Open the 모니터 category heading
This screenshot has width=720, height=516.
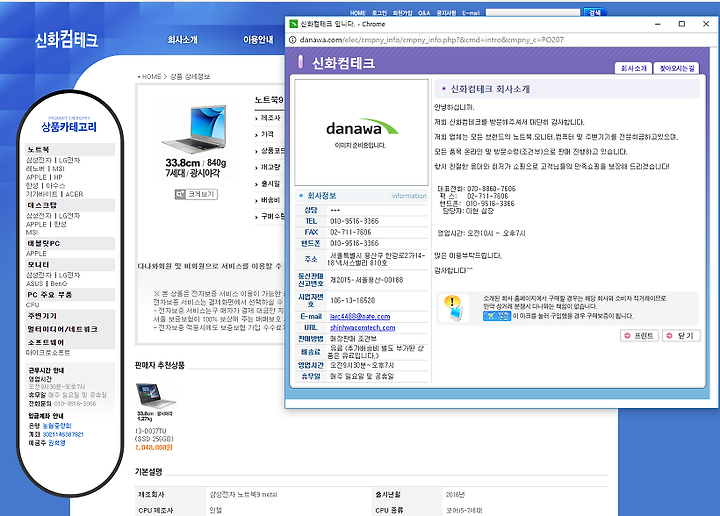pyautogui.click(x=38, y=265)
